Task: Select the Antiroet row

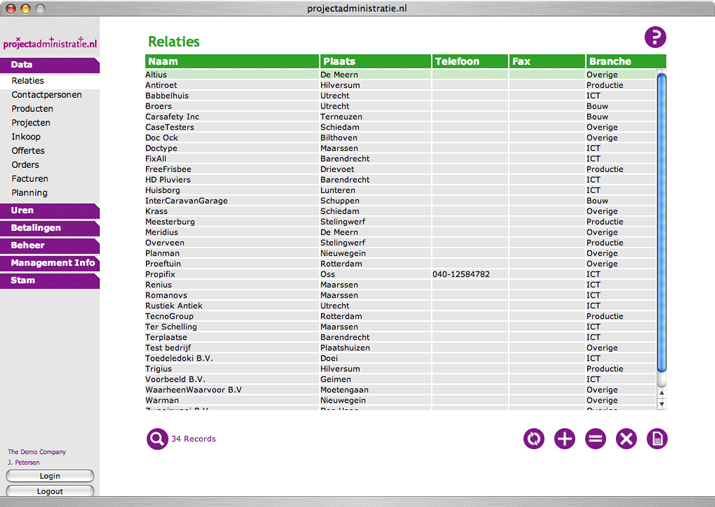Action: click(x=400, y=85)
